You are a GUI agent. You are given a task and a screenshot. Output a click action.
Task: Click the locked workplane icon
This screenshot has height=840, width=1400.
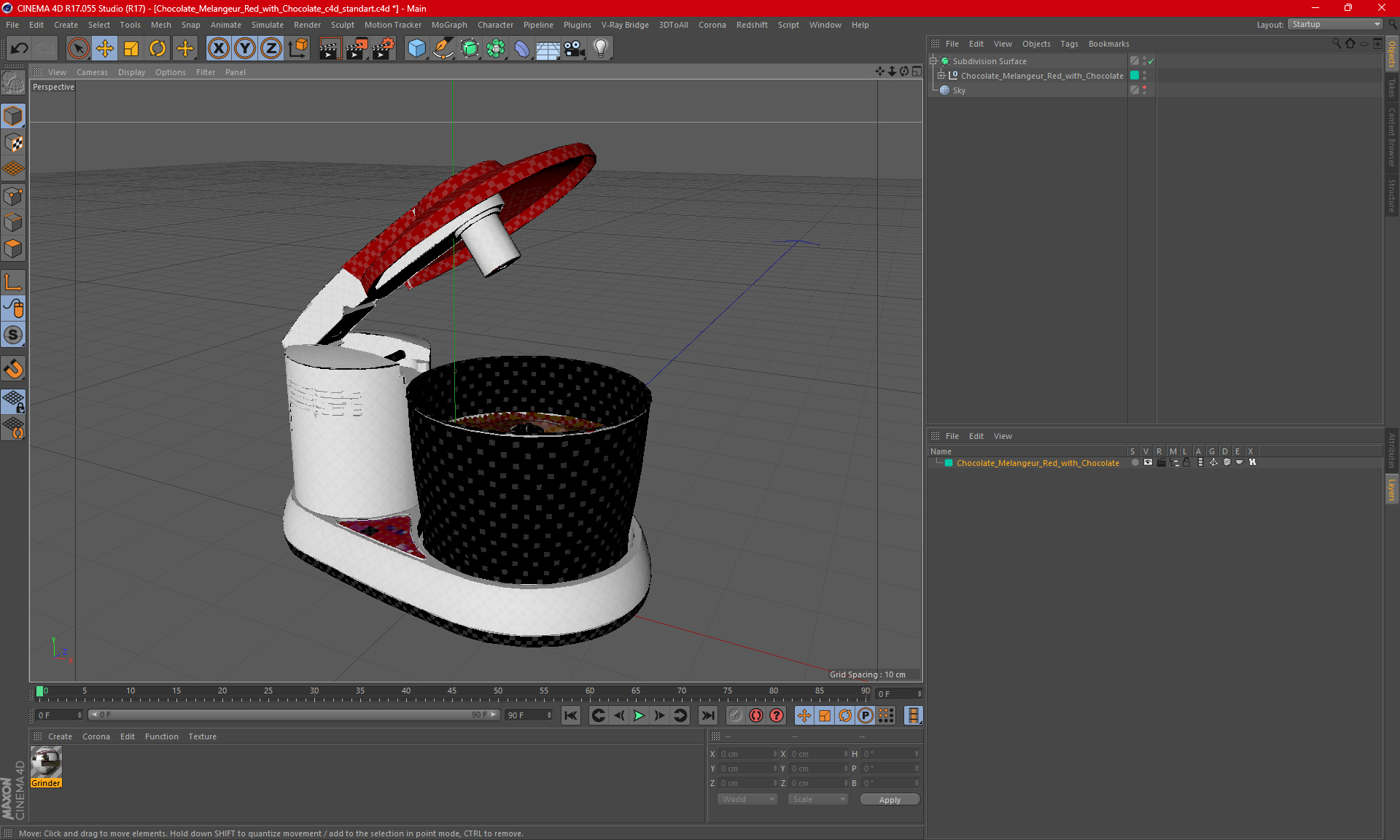[x=14, y=401]
